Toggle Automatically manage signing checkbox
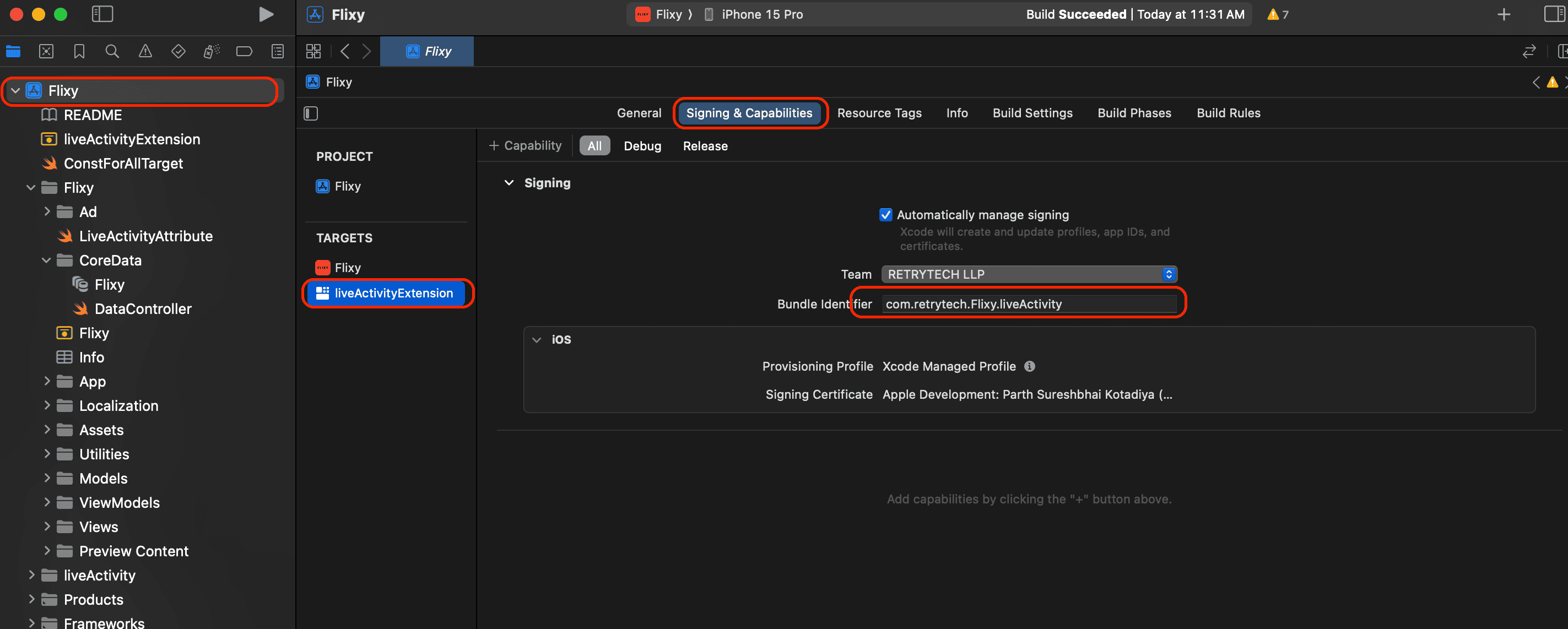 [886, 215]
